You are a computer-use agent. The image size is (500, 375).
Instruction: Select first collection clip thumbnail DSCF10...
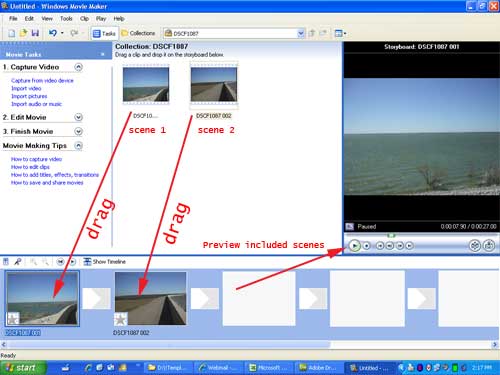pyautogui.click(x=146, y=85)
